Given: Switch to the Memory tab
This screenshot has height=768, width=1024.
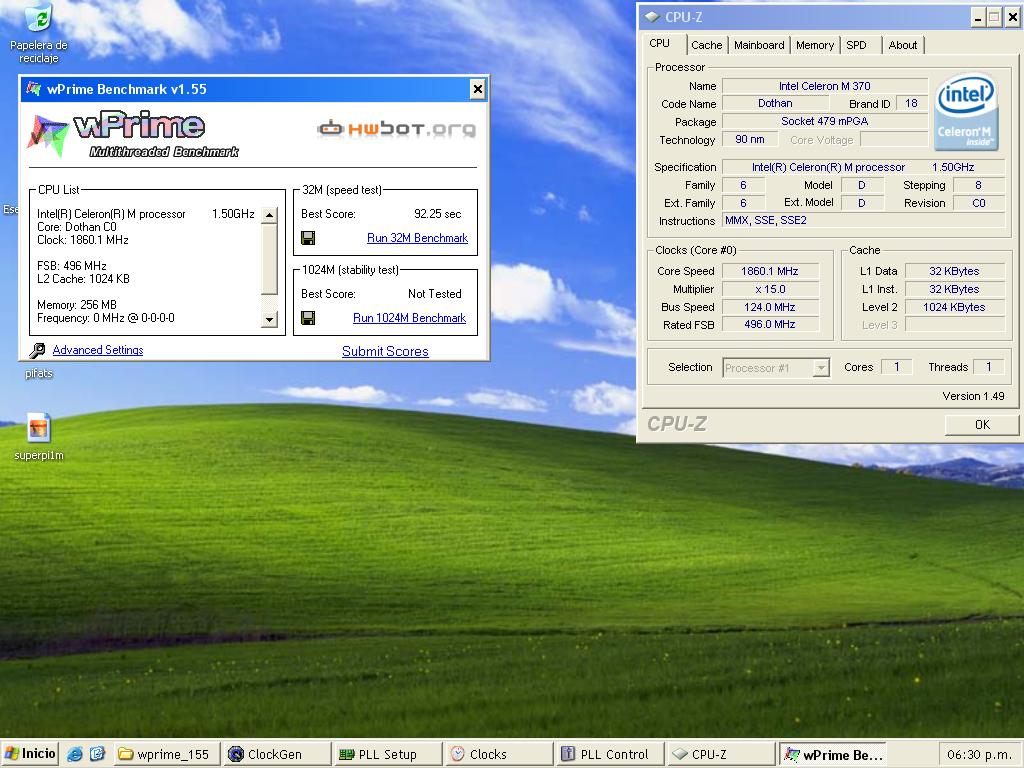Looking at the screenshot, I should point(814,45).
